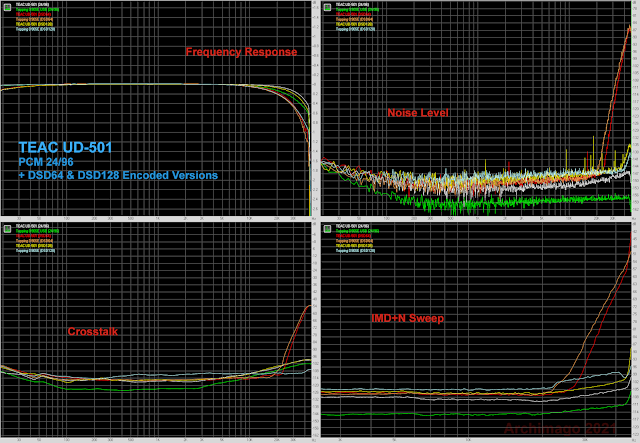This screenshot has width=640, height=443.
Task: Select yellow TEAC UD-501 [DSD128] legend in Crosstalk graph
Action: (x=34, y=245)
